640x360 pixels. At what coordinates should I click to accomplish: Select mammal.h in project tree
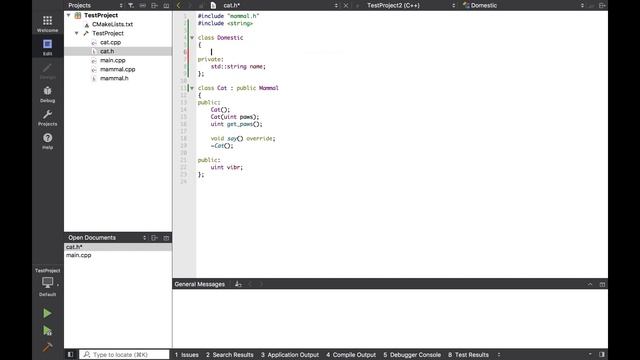pyautogui.click(x=114, y=78)
